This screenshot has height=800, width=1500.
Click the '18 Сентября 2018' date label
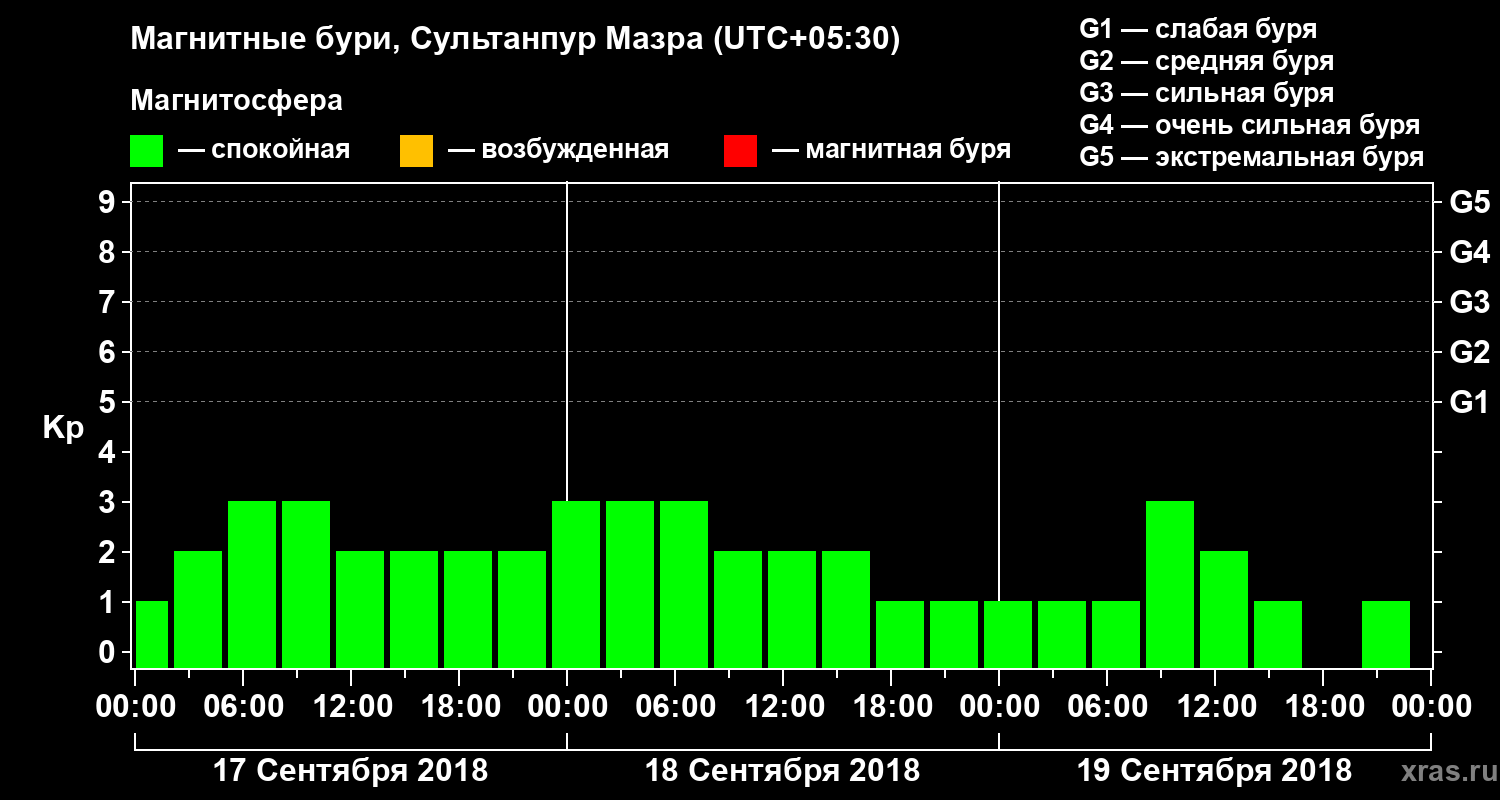click(782, 771)
